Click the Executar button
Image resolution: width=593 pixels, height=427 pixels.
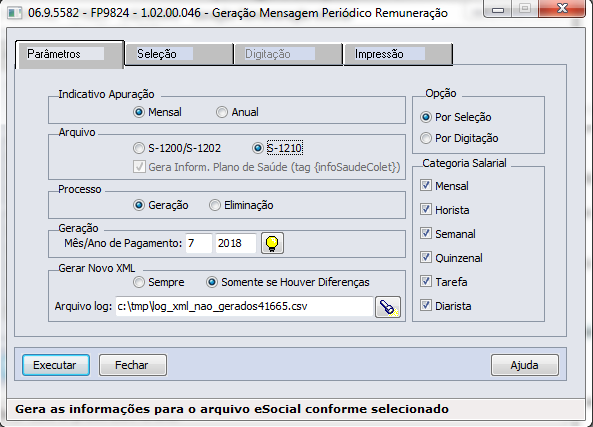point(56,365)
